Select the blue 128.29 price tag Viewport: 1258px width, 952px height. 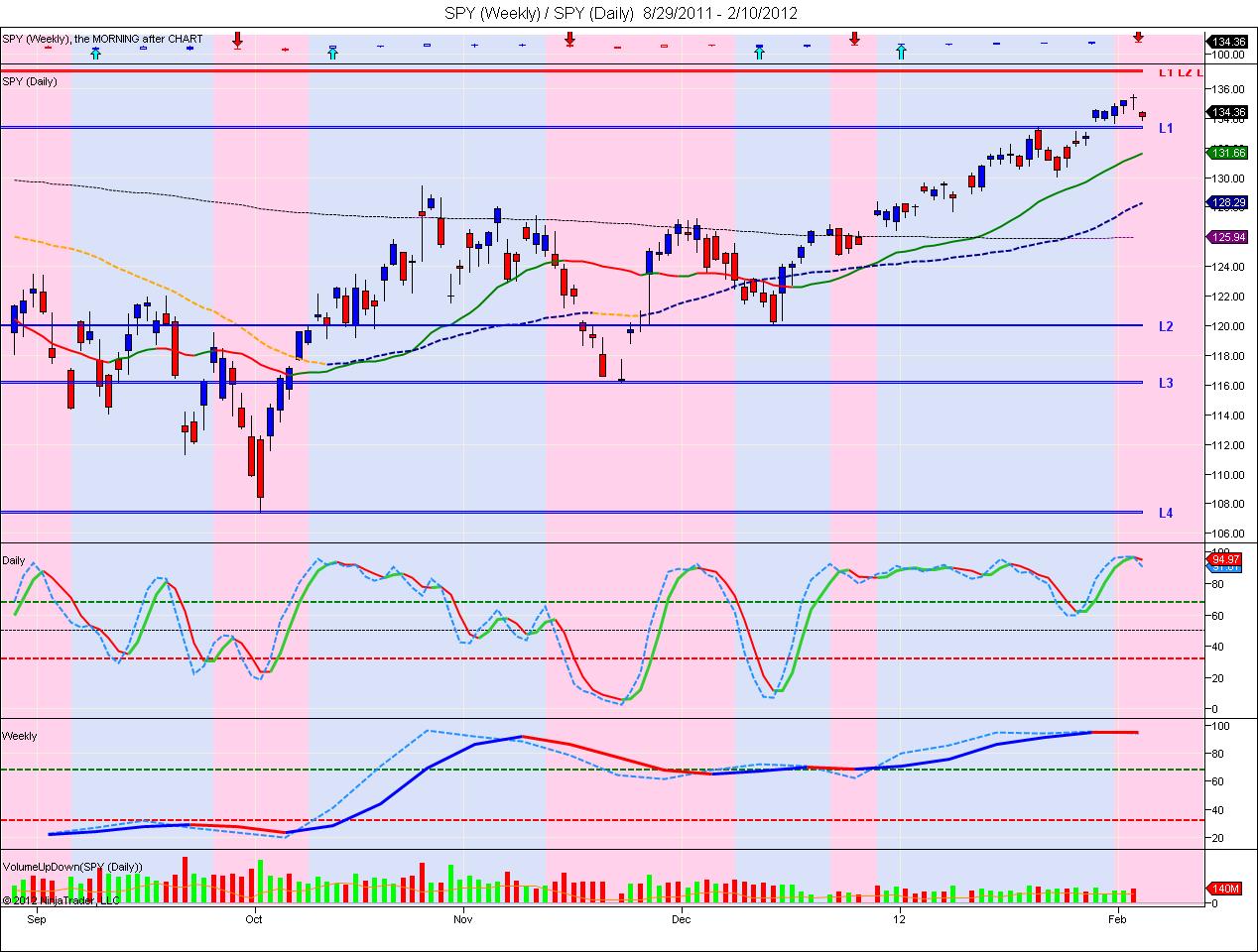coord(1227,202)
